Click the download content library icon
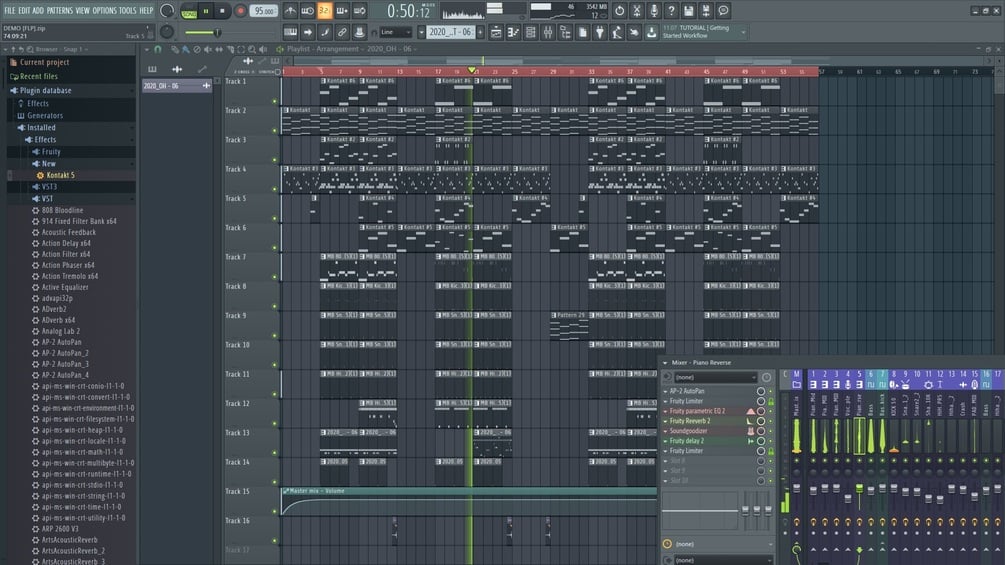1005x565 pixels. click(x=652, y=32)
